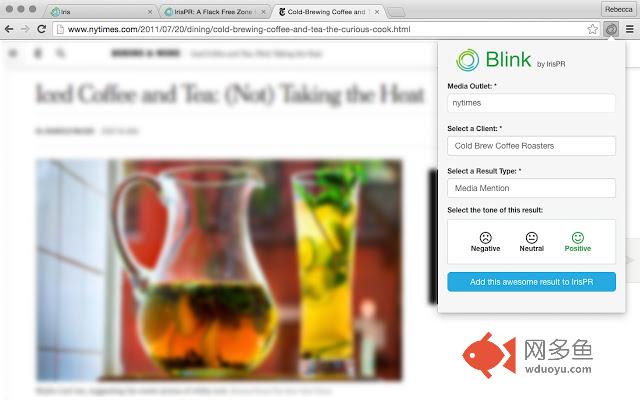The width and height of the screenshot is (640, 400).
Task: Select the Negative tone face
Action: (485, 242)
